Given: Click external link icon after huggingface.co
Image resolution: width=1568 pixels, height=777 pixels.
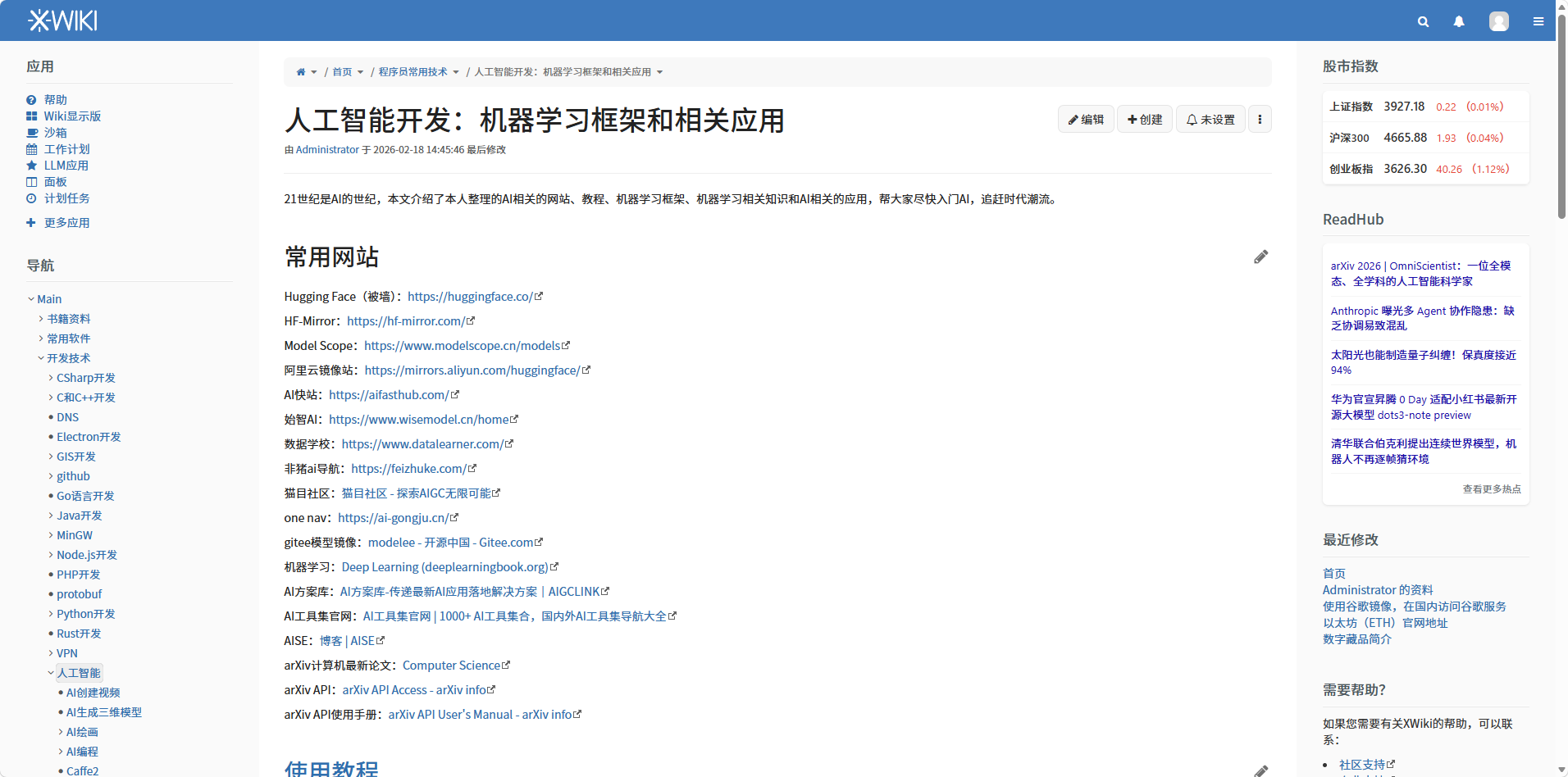Looking at the screenshot, I should coord(539,297).
